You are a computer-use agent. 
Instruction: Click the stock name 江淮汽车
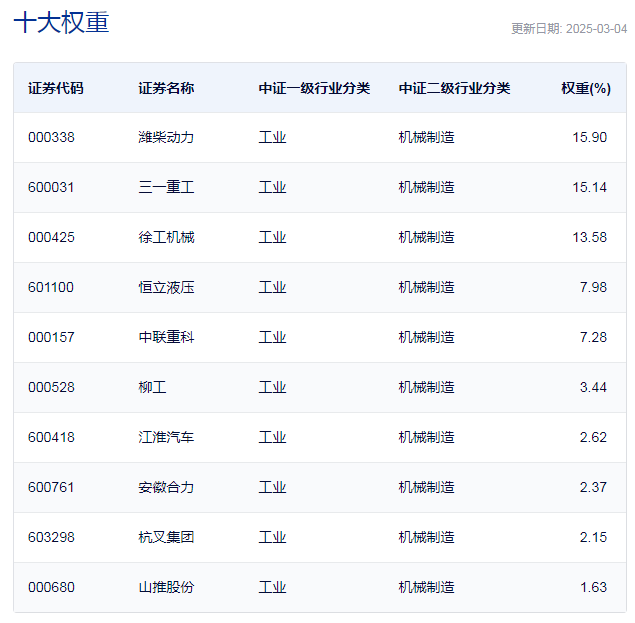click(166, 437)
